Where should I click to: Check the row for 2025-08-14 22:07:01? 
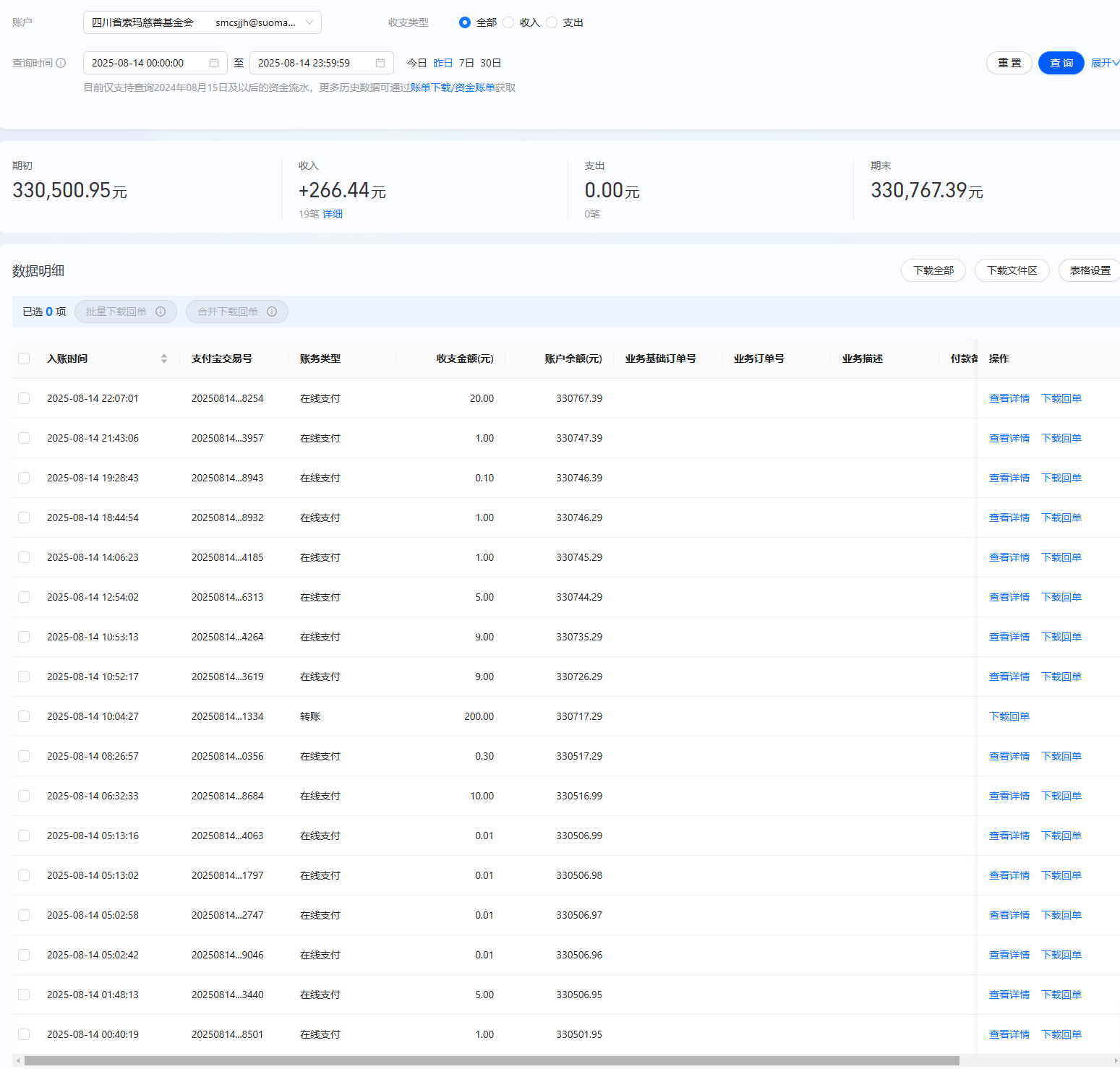(24, 398)
